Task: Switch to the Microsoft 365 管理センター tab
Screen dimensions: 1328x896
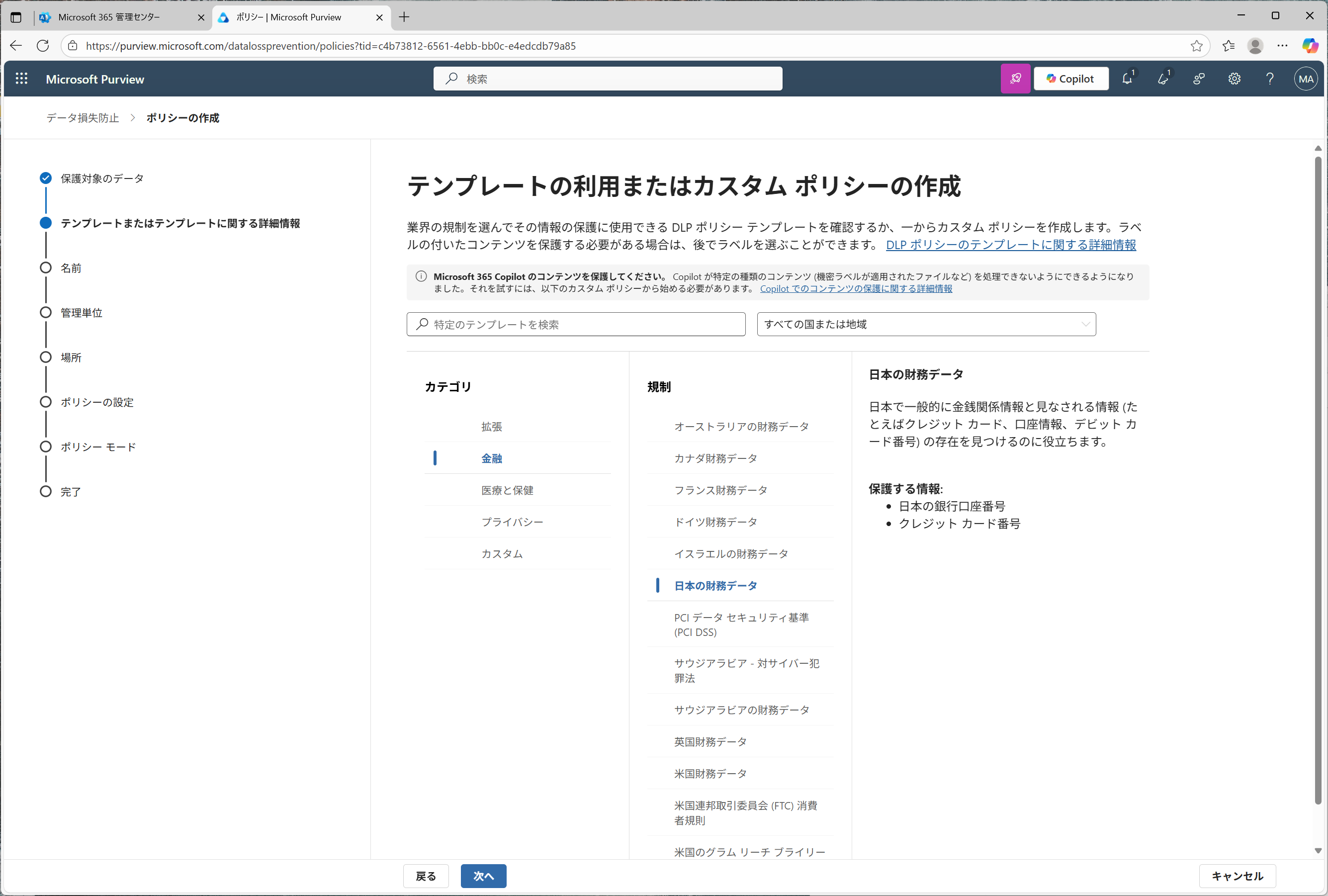Action: pos(108,17)
